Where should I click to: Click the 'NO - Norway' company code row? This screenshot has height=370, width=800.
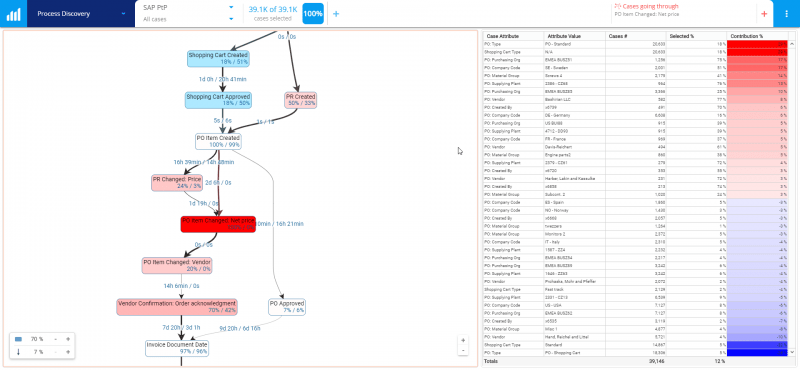click(635, 210)
